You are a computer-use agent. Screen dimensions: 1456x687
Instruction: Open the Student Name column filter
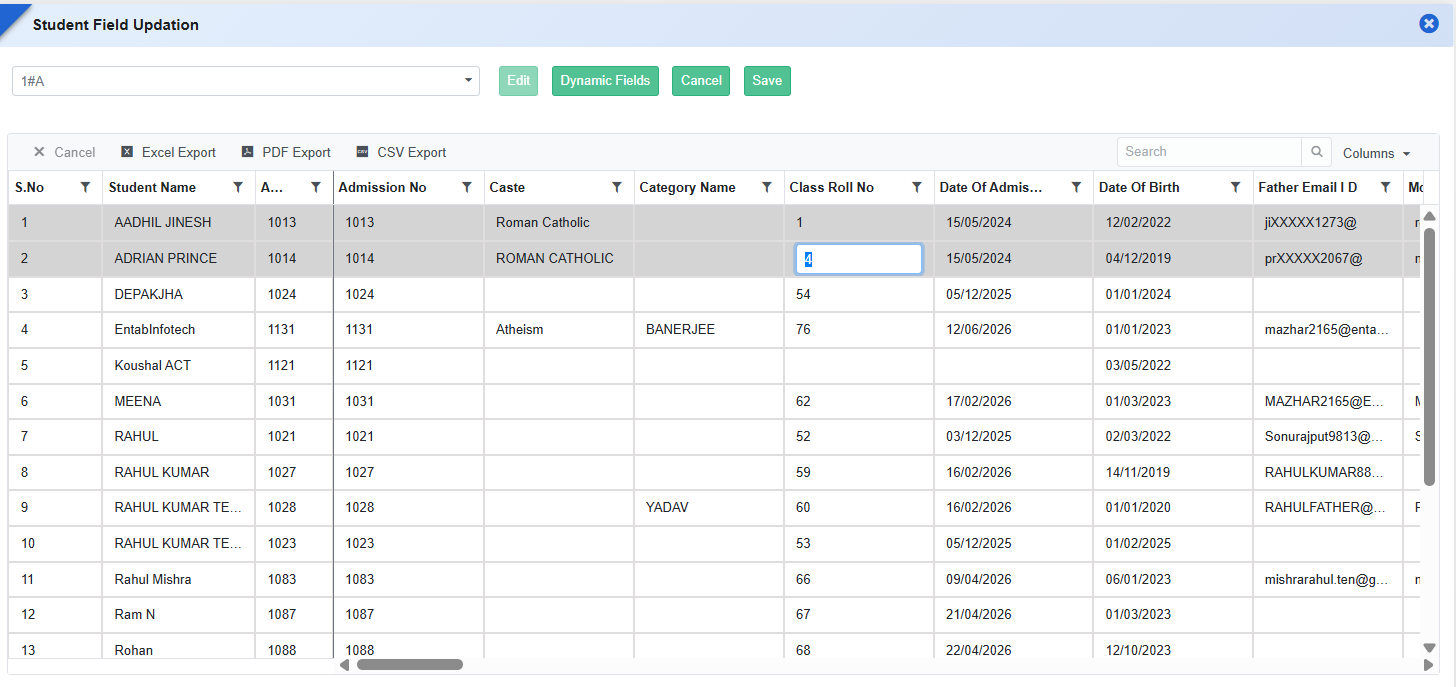click(x=237, y=187)
